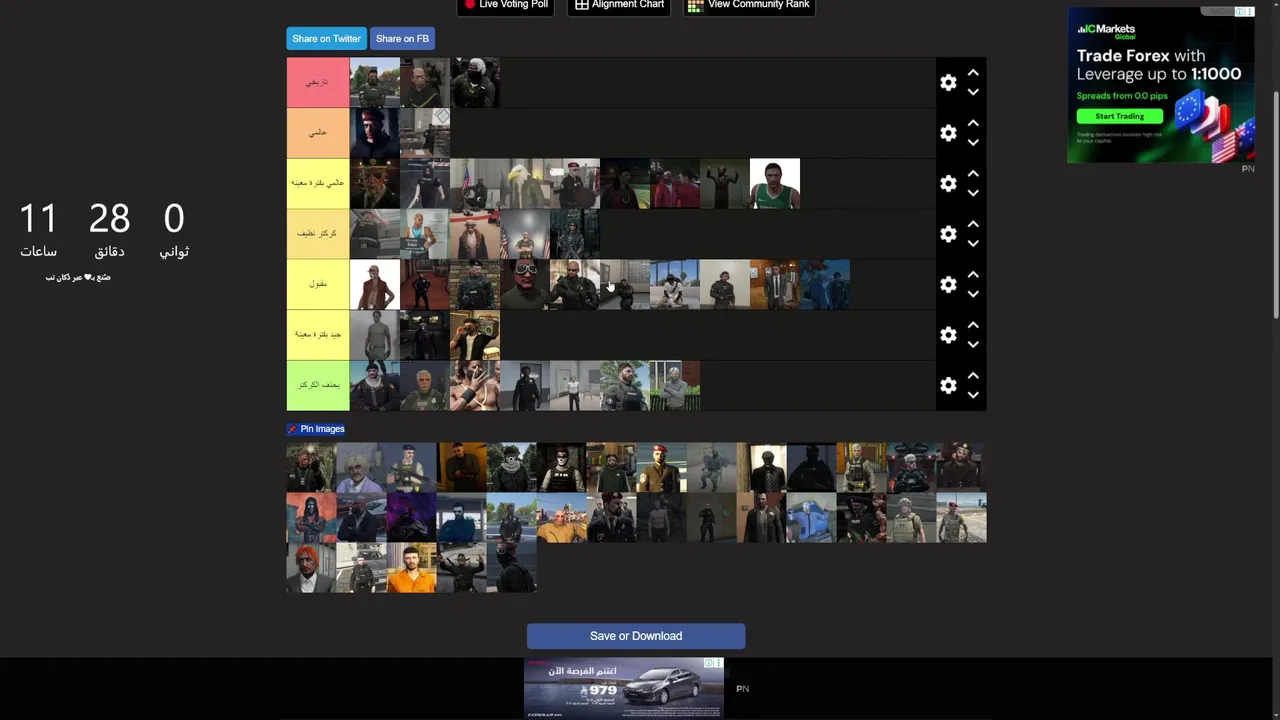Open settings gear for the عالمي tier
Viewport: 1280px width, 720px height.
[948, 133]
